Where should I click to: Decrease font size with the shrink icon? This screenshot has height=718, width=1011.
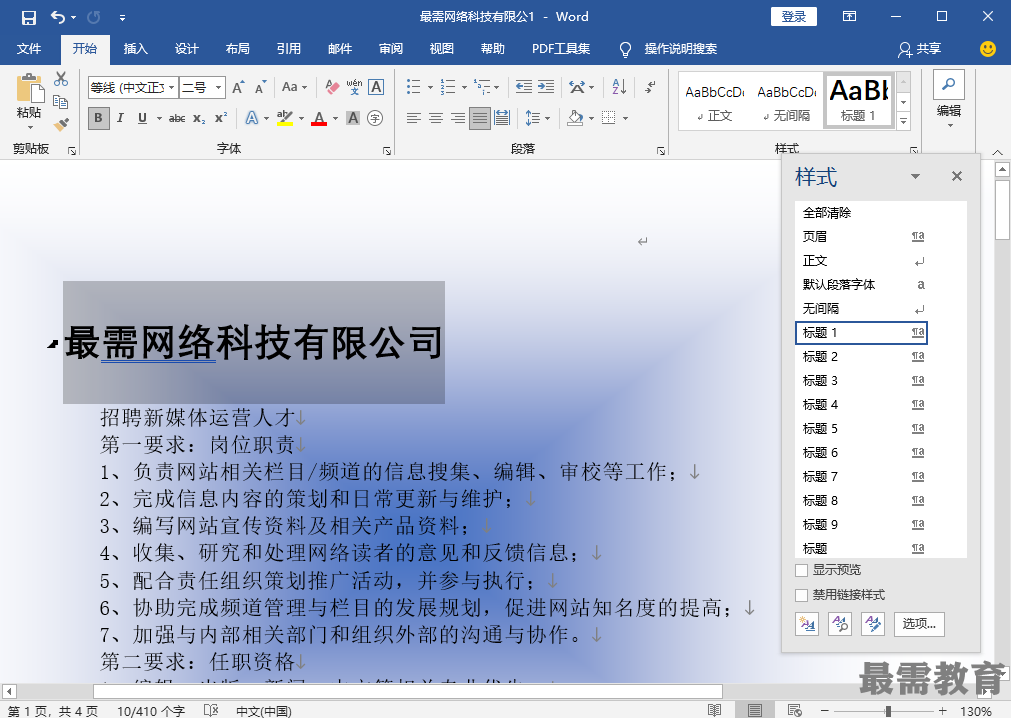(260, 87)
